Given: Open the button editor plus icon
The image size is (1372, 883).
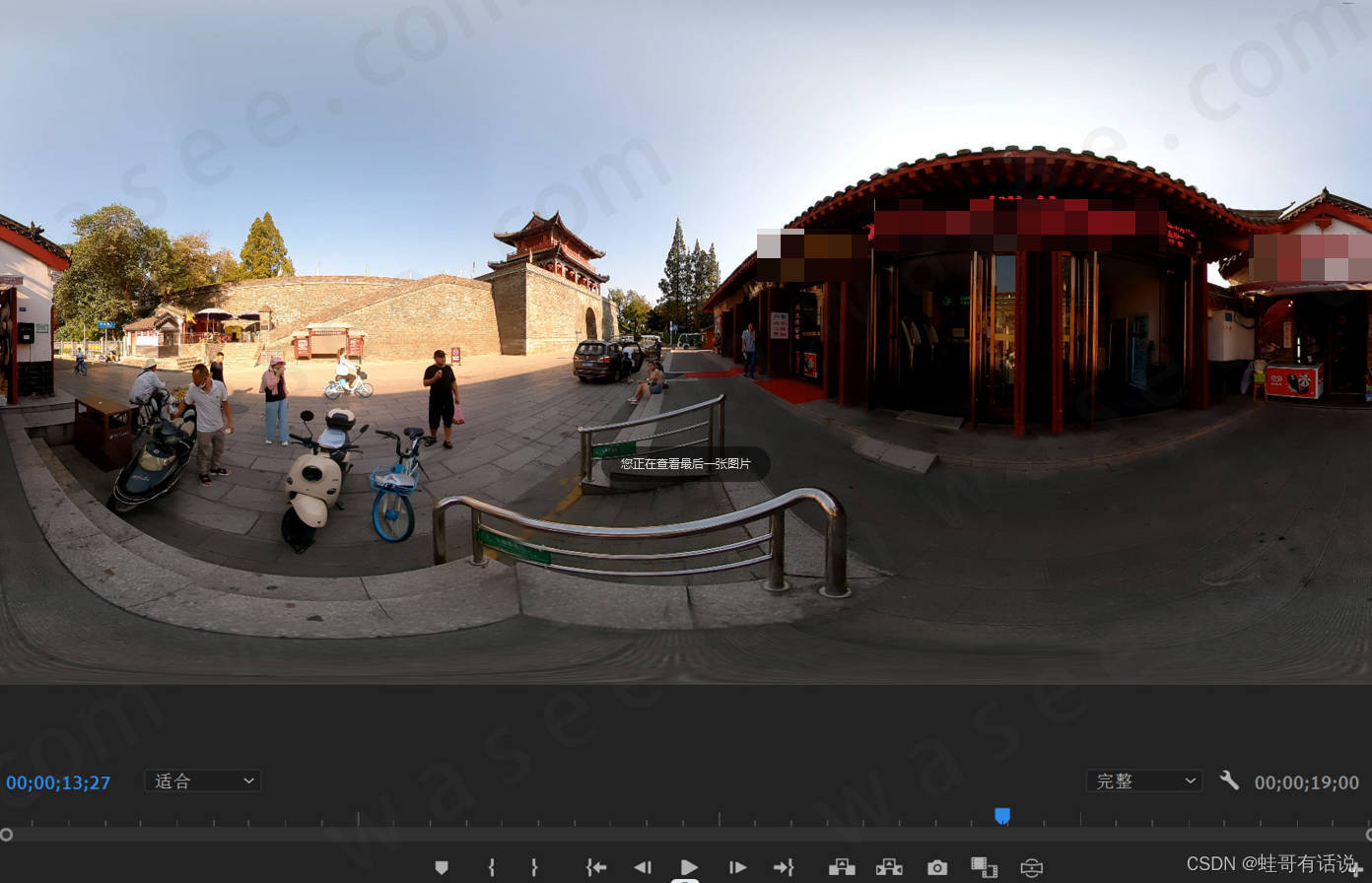Looking at the screenshot, I should 1357,869.
